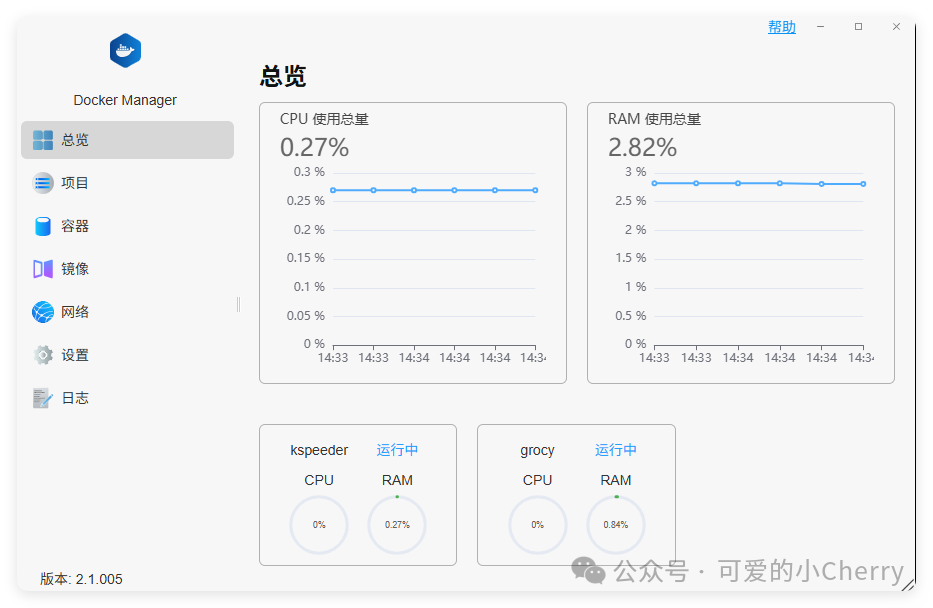
Task: Close the Docker Manager window
Action: (x=896, y=27)
